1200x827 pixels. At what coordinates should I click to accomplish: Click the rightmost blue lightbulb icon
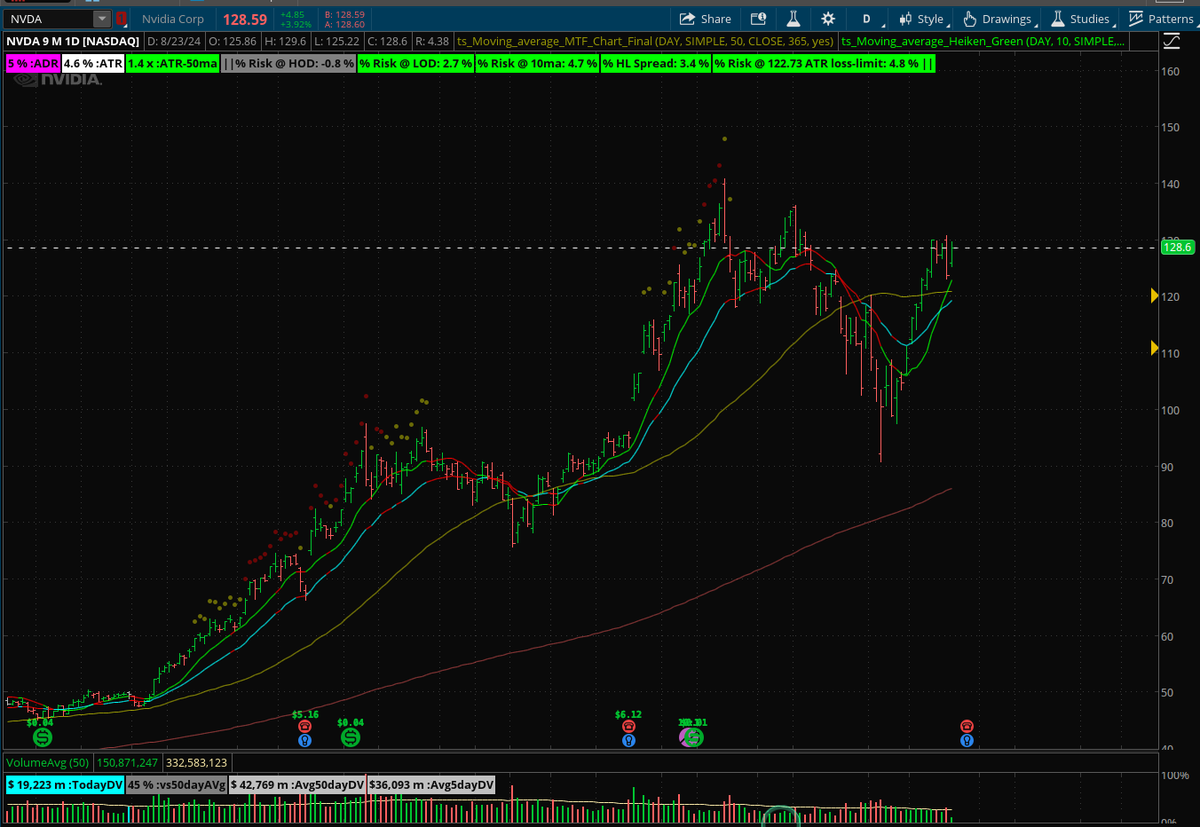(967, 741)
